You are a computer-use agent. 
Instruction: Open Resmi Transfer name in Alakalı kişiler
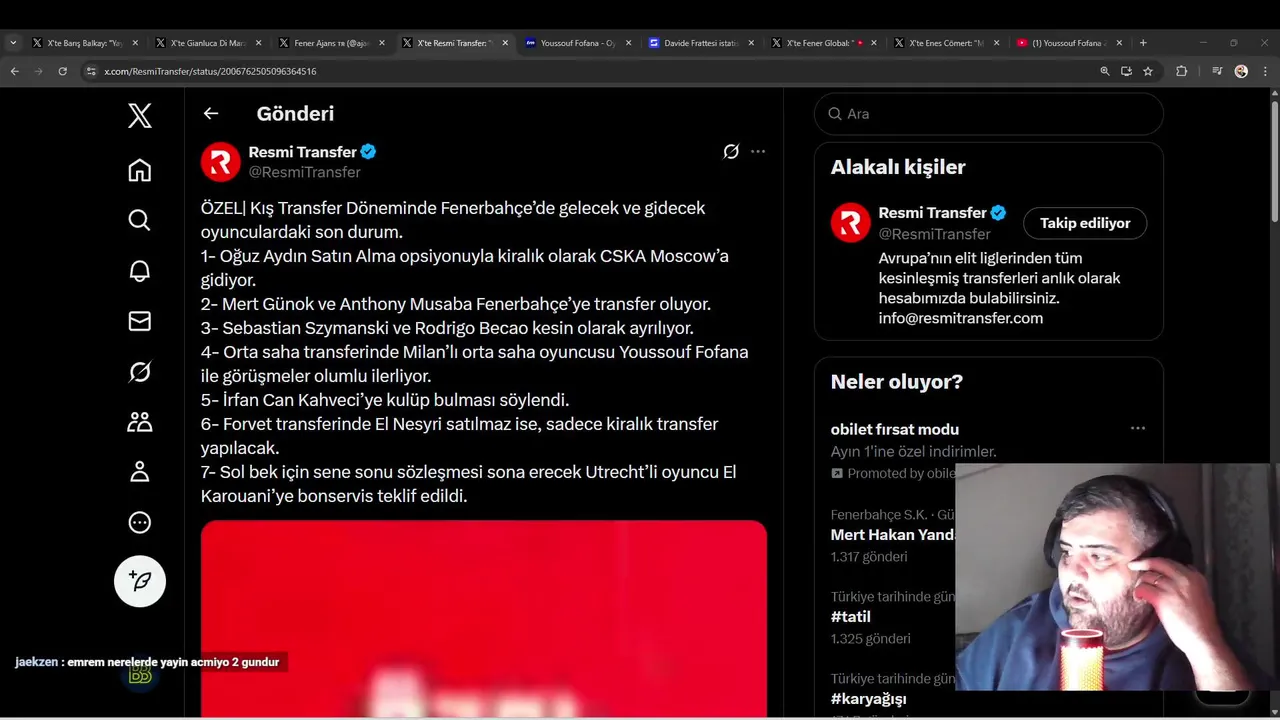coord(933,213)
